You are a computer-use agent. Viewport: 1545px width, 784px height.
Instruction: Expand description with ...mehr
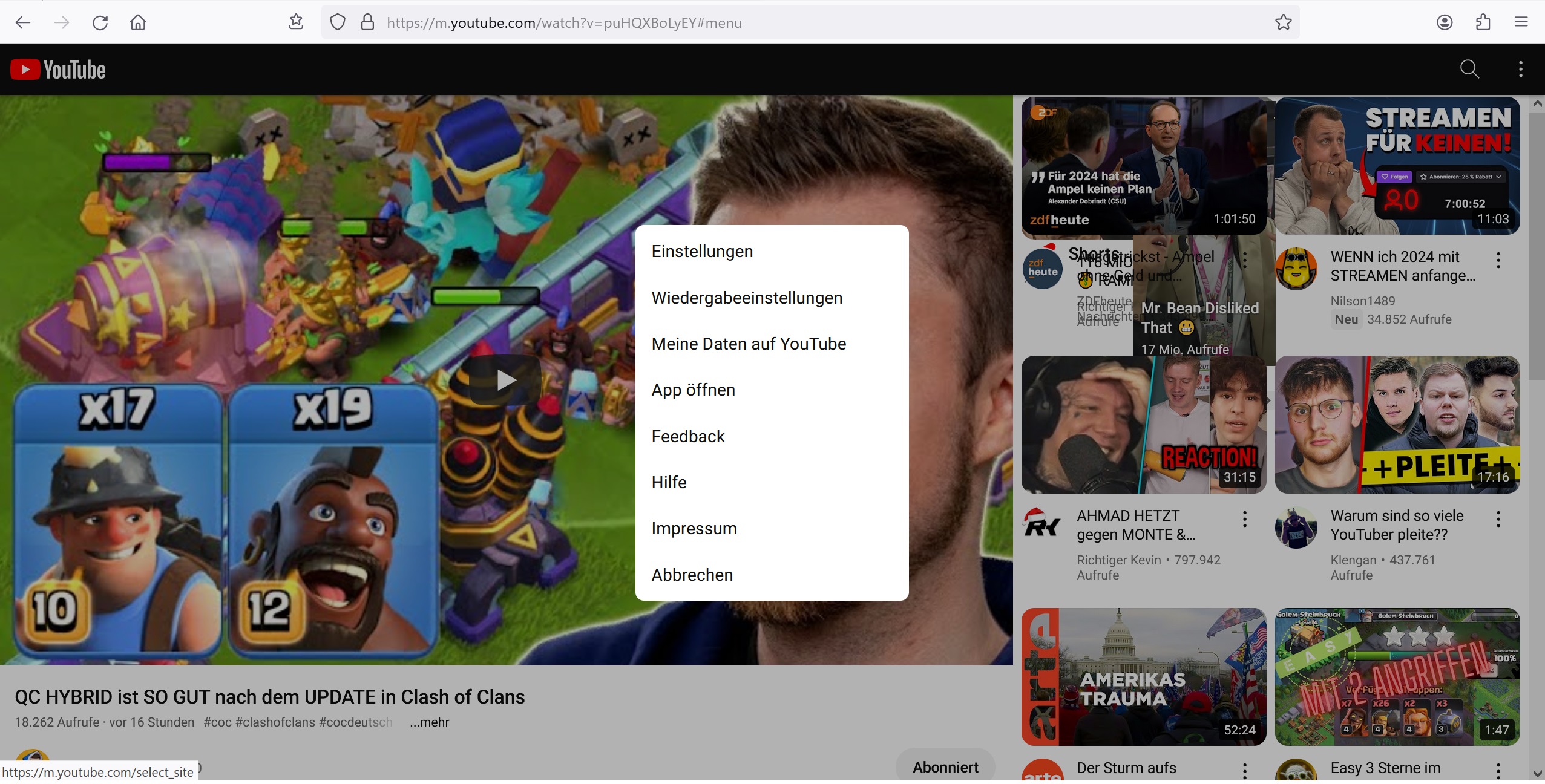[x=429, y=722]
